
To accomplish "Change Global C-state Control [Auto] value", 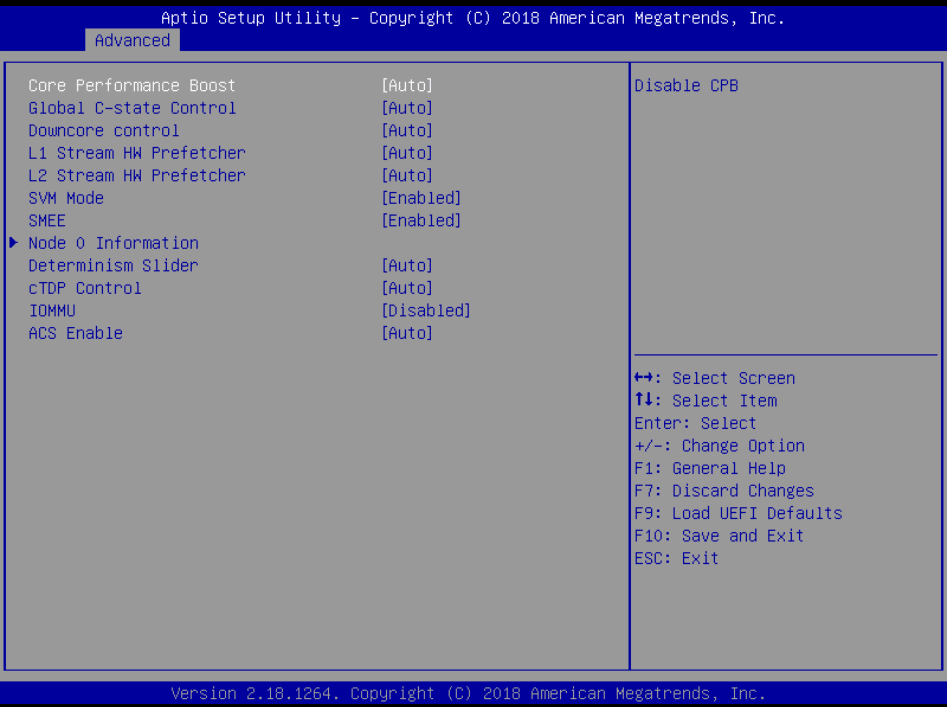I will [x=407, y=108].
